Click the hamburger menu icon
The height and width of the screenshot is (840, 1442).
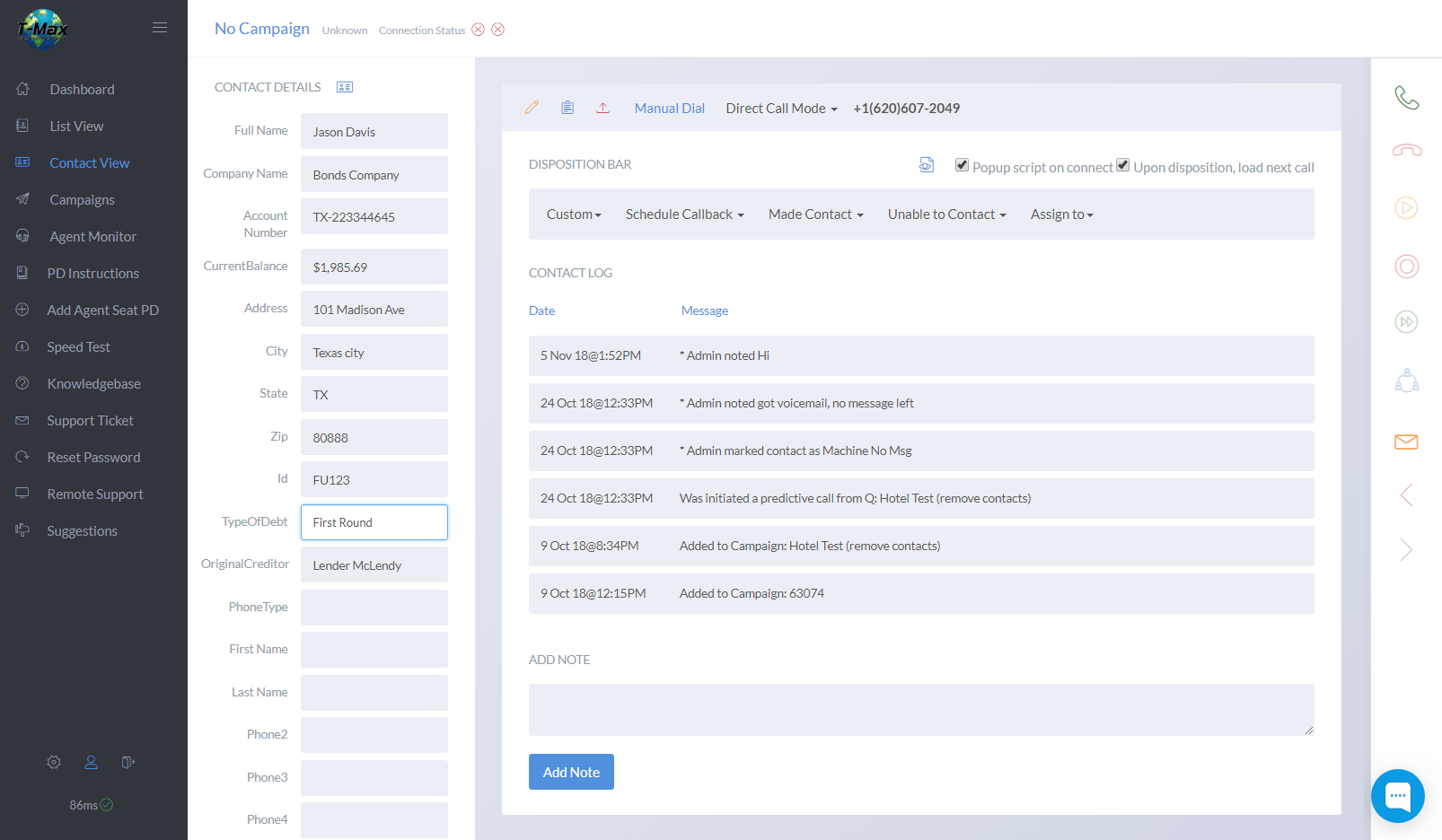point(160,28)
